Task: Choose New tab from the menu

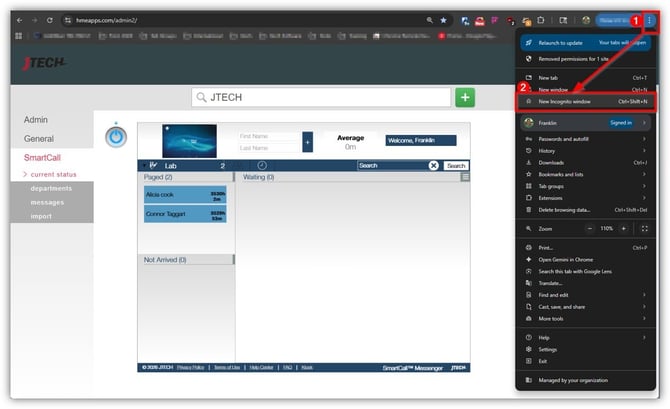Action: point(585,78)
